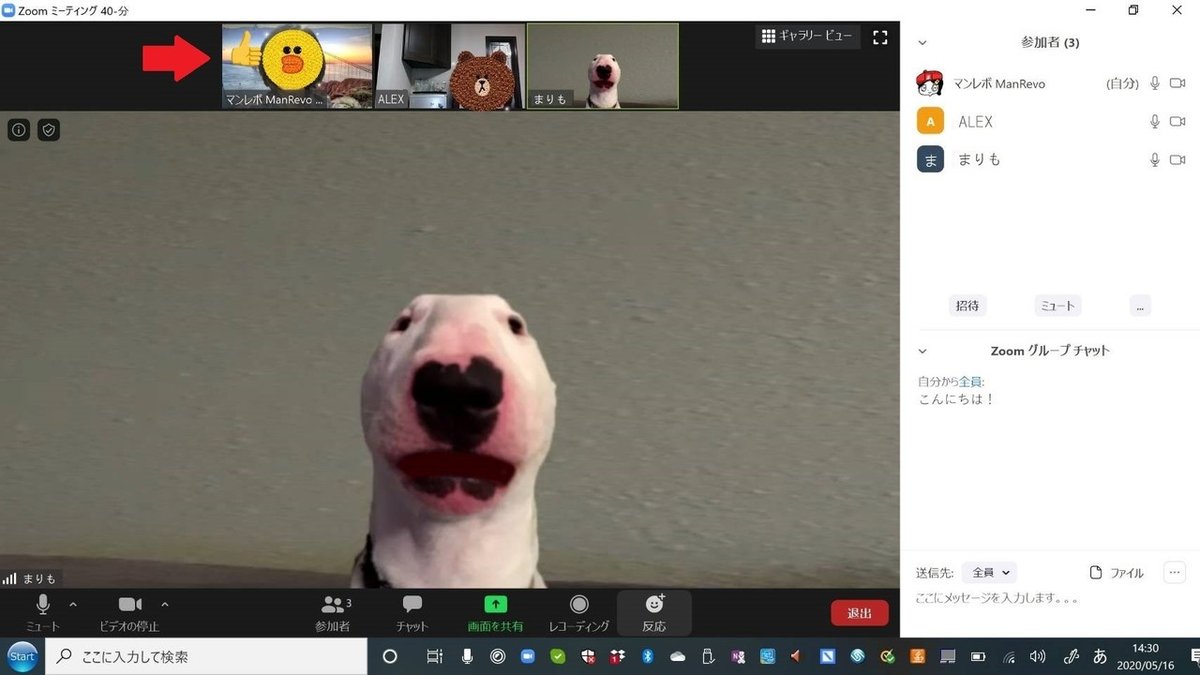
Task: Start recording (レコーディング)
Action: point(579,612)
